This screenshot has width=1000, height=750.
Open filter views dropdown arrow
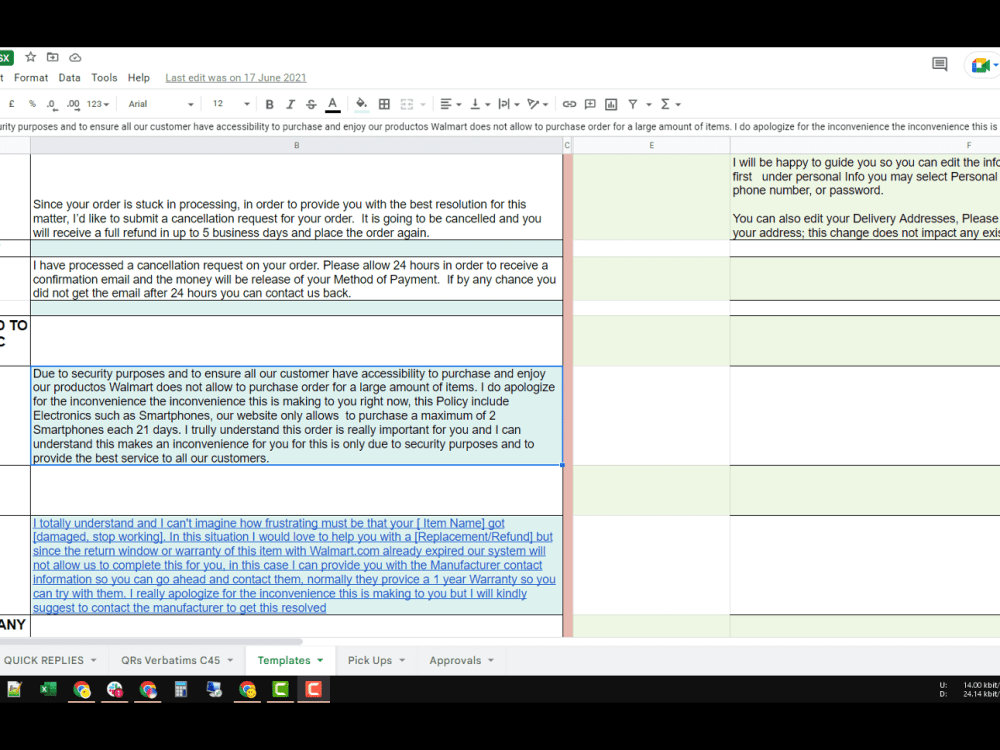649,105
